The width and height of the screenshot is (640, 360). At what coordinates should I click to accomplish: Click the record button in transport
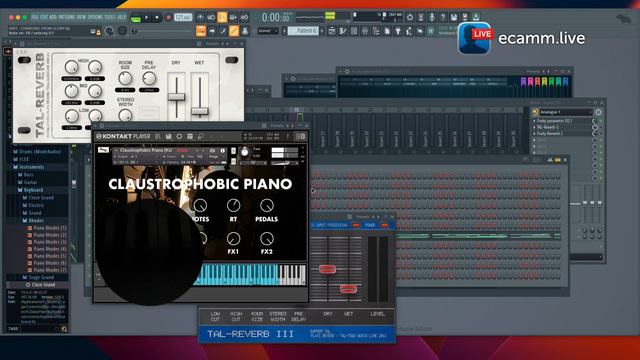point(168,18)
